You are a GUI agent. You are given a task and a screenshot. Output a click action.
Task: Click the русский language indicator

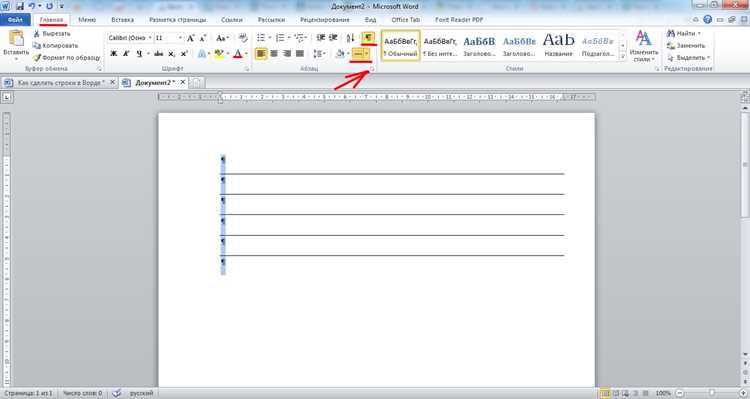(x=142, y=393)
